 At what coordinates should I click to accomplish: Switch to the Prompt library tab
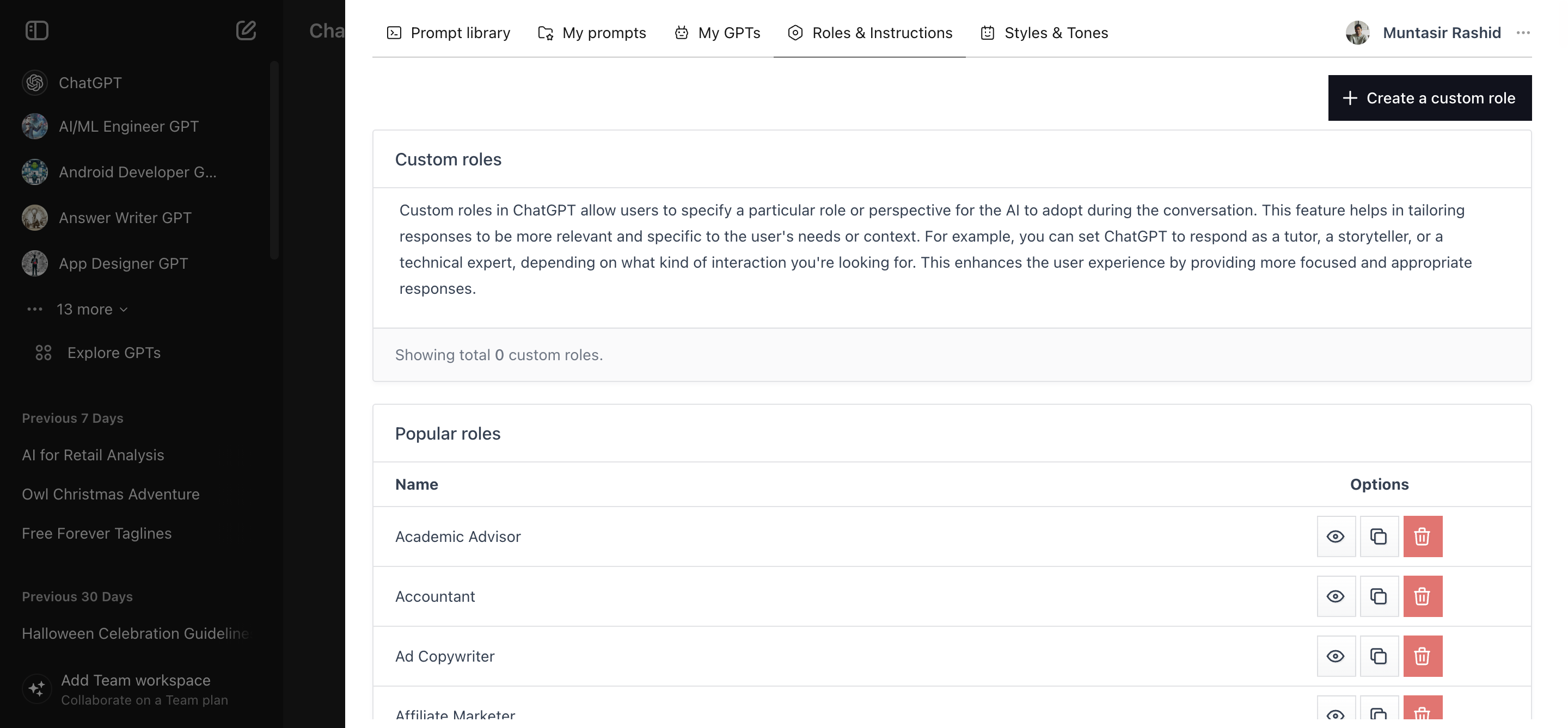point(449,33)
